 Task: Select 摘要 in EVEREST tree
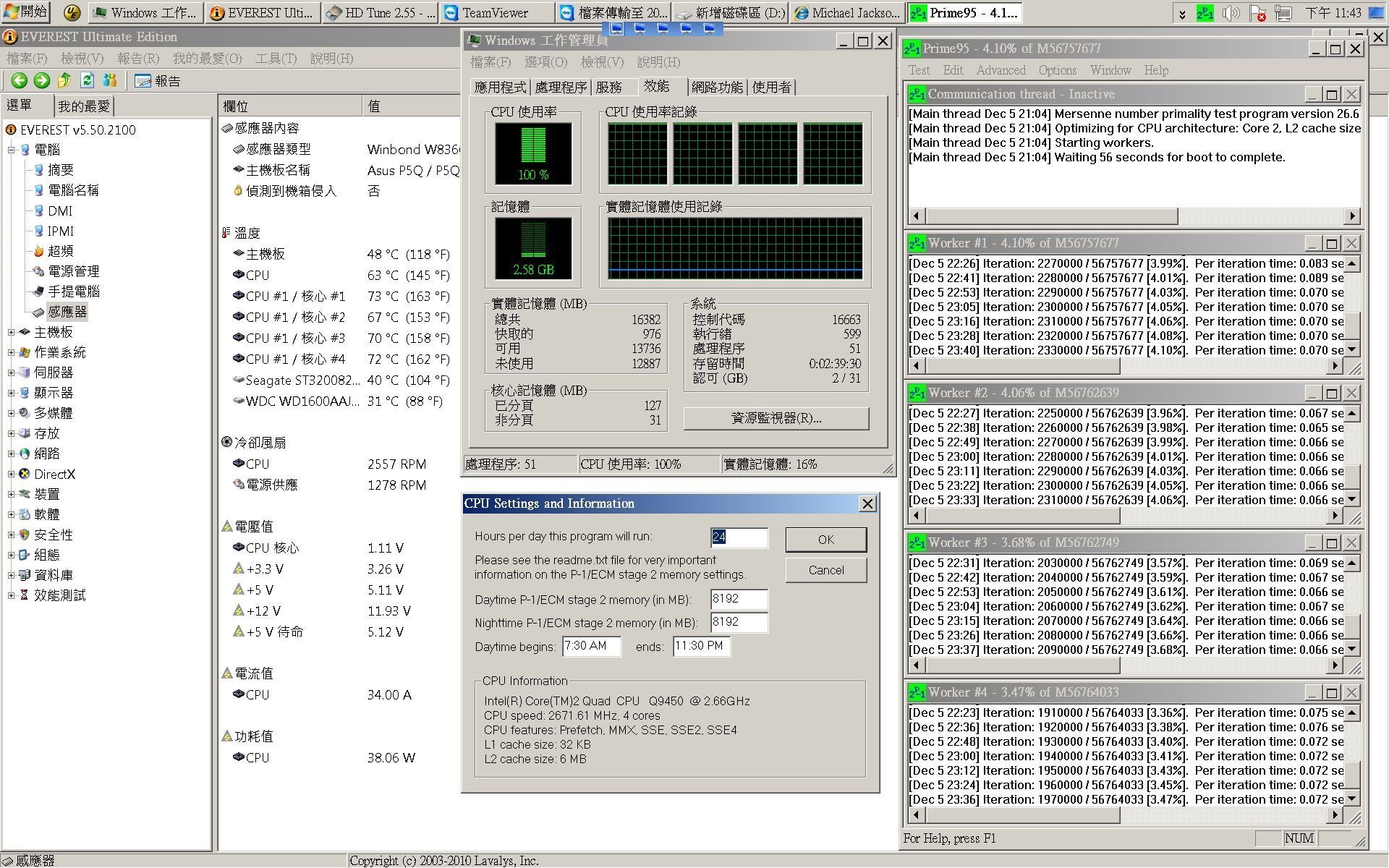pos(61,170)
